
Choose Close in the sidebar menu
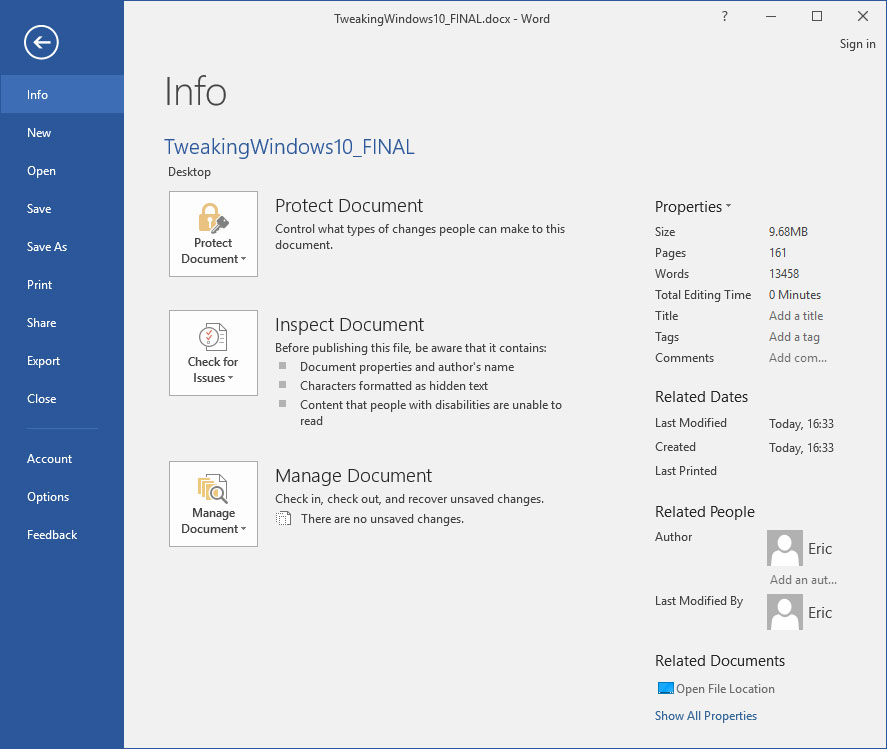coord(62,399)
